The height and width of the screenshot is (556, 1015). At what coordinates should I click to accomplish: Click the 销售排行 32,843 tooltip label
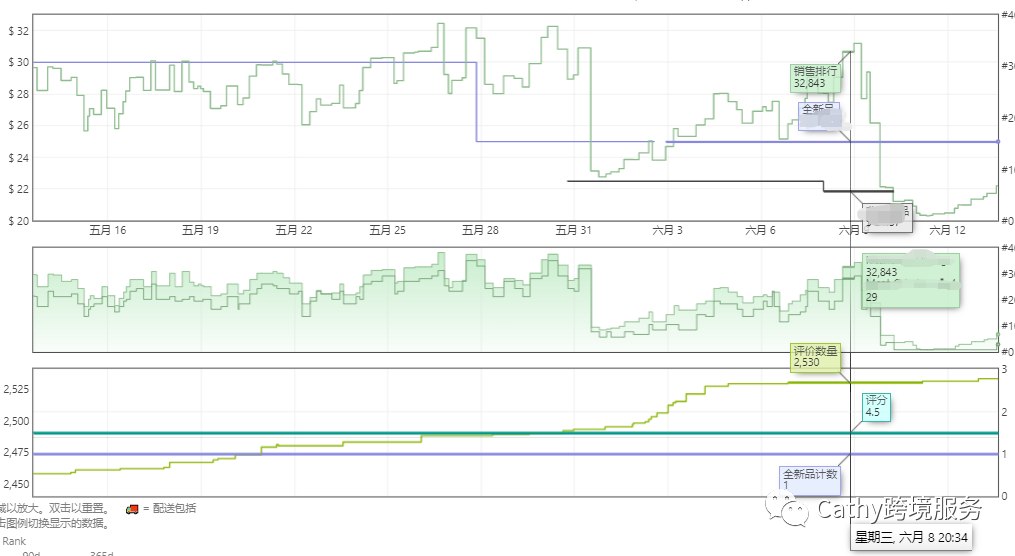[816, 78]
